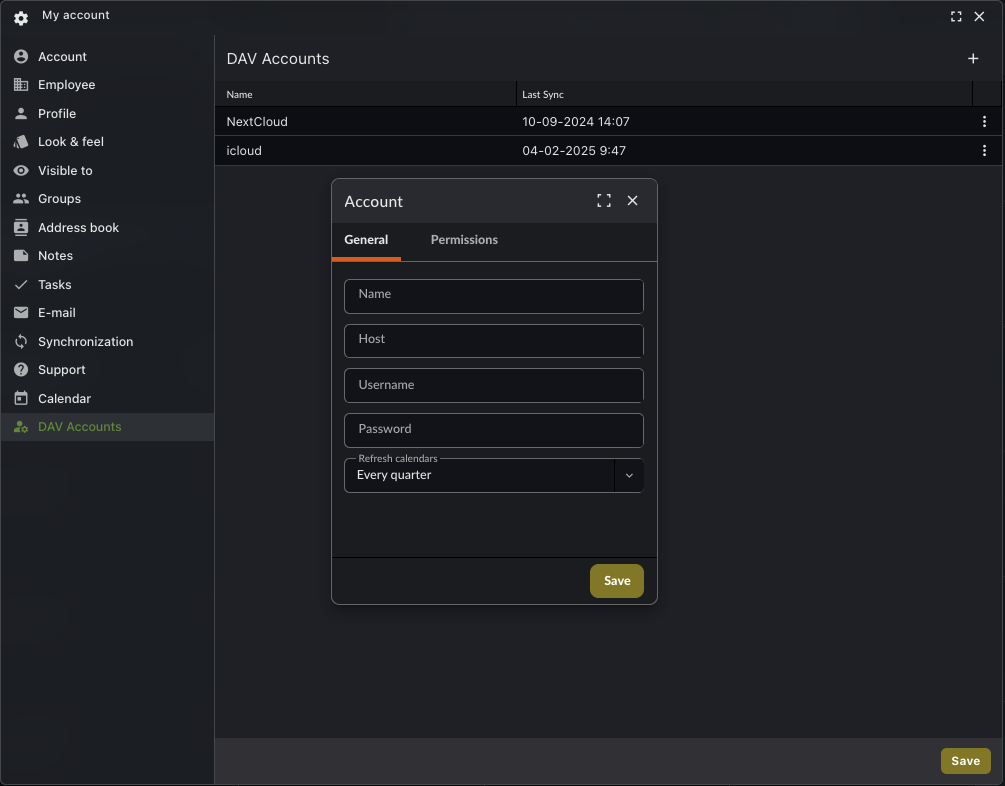Click the Calendar icon in sidebar

click(21, 399)
